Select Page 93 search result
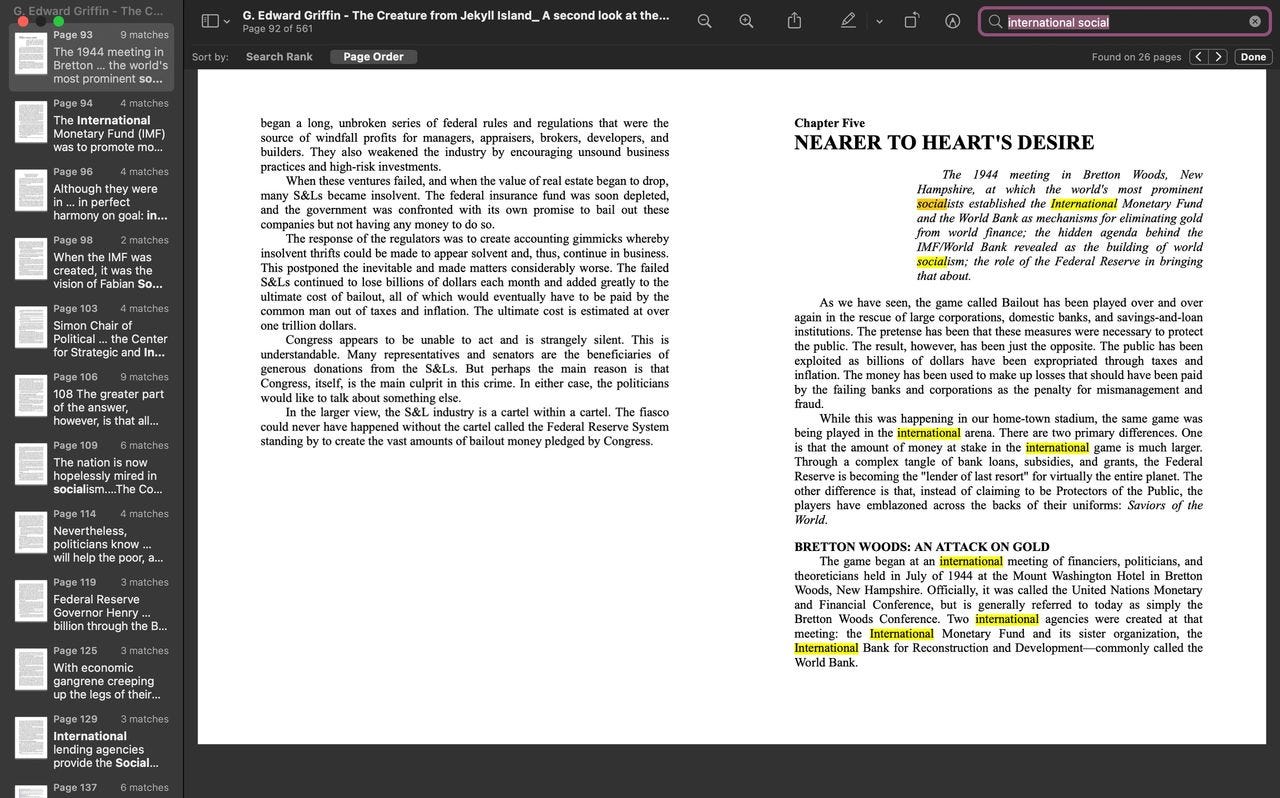1280x798 pixels. pyautogui.click(x=92, y=57)
